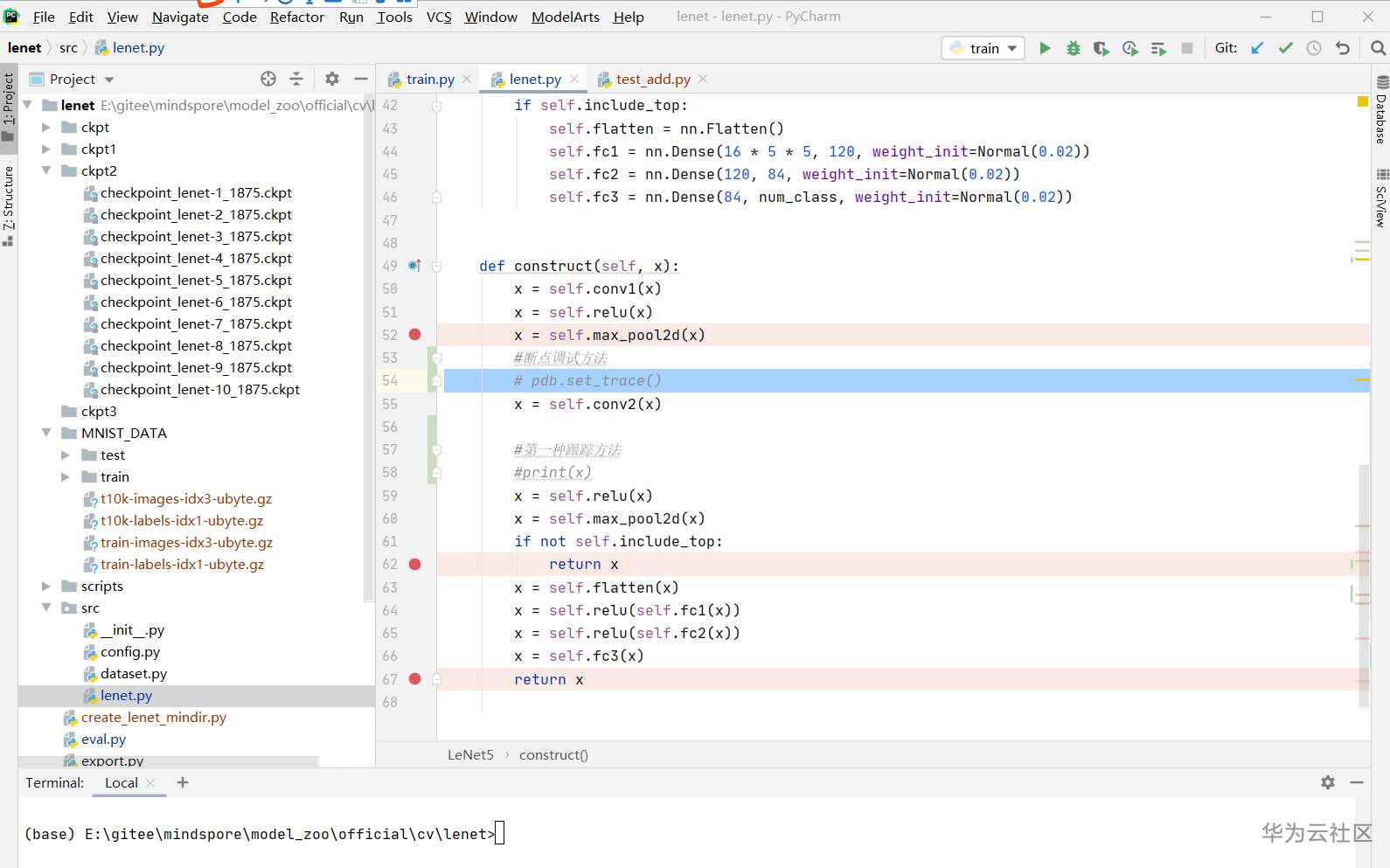Run the train configuration
This screenshot has height=868, width=1390.
point(1045,48)
